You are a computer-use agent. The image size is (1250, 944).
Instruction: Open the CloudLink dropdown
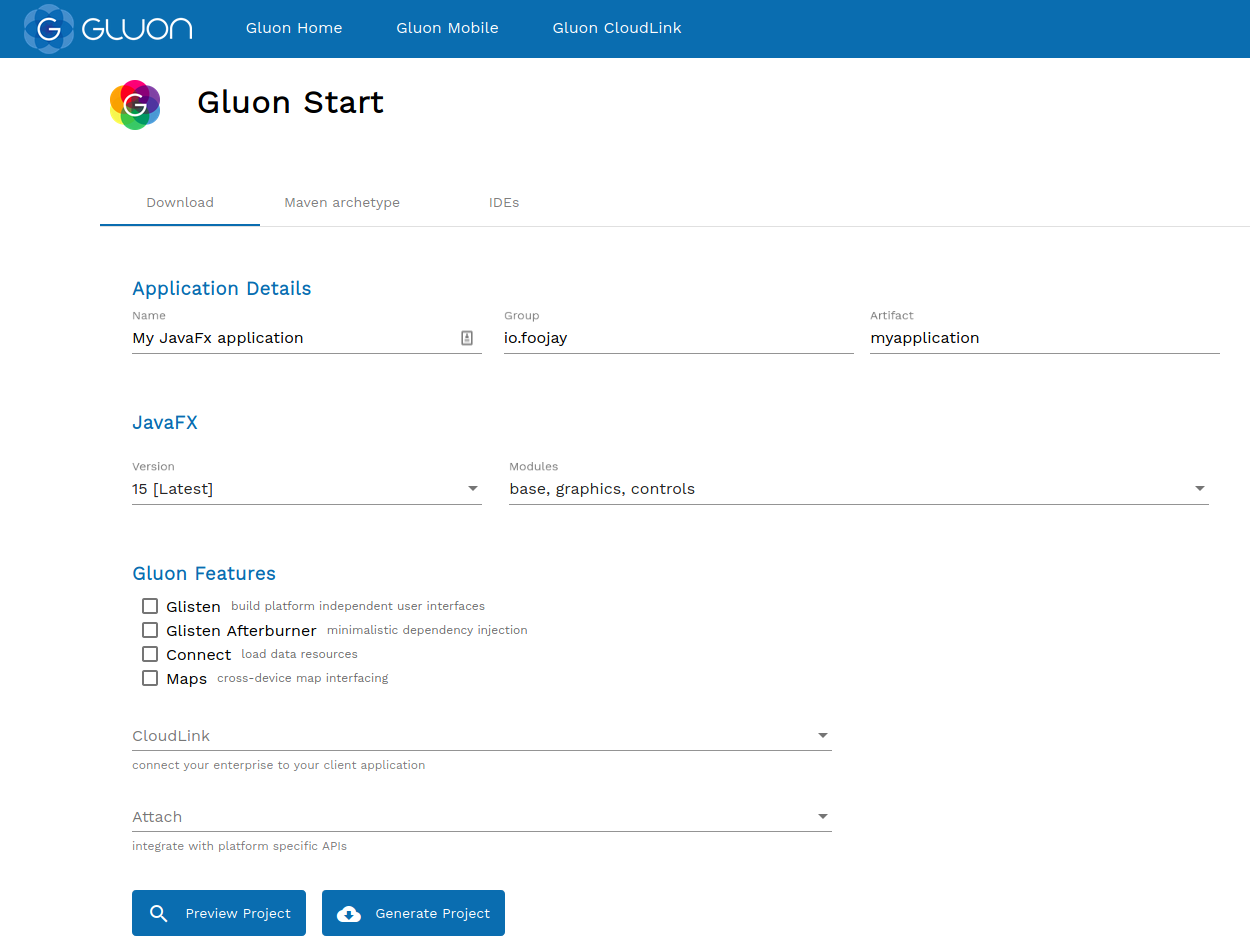click(822, 735)
